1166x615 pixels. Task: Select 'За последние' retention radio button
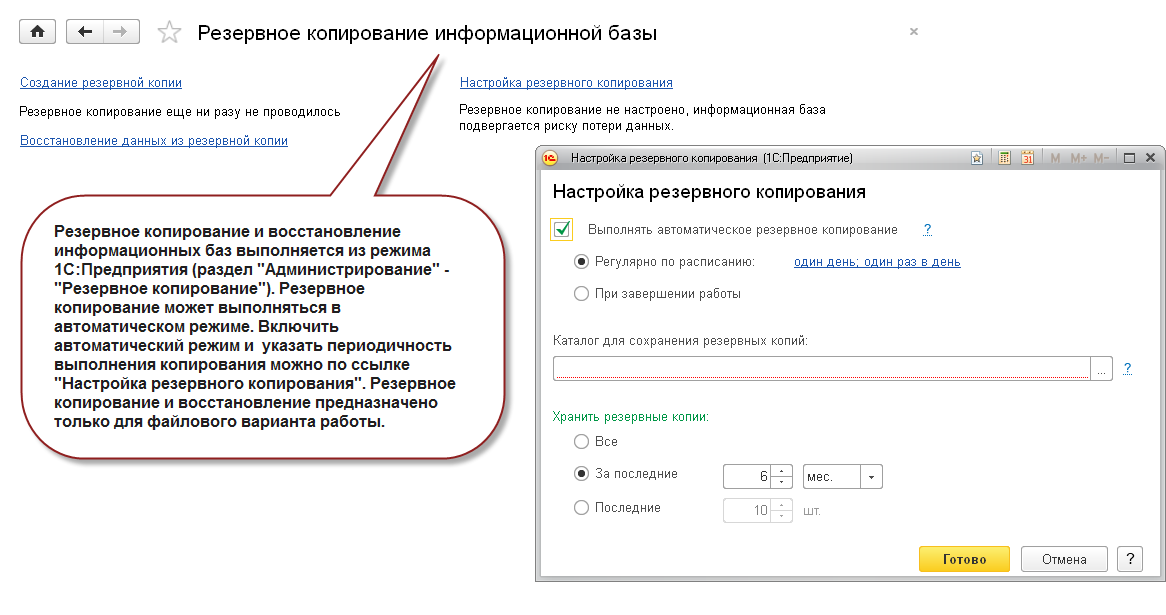point(582,474)
